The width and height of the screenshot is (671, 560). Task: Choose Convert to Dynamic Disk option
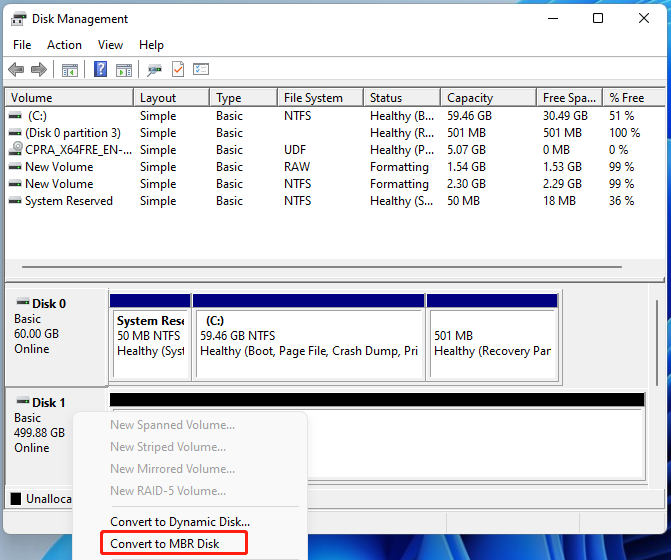tap(180, 521)
